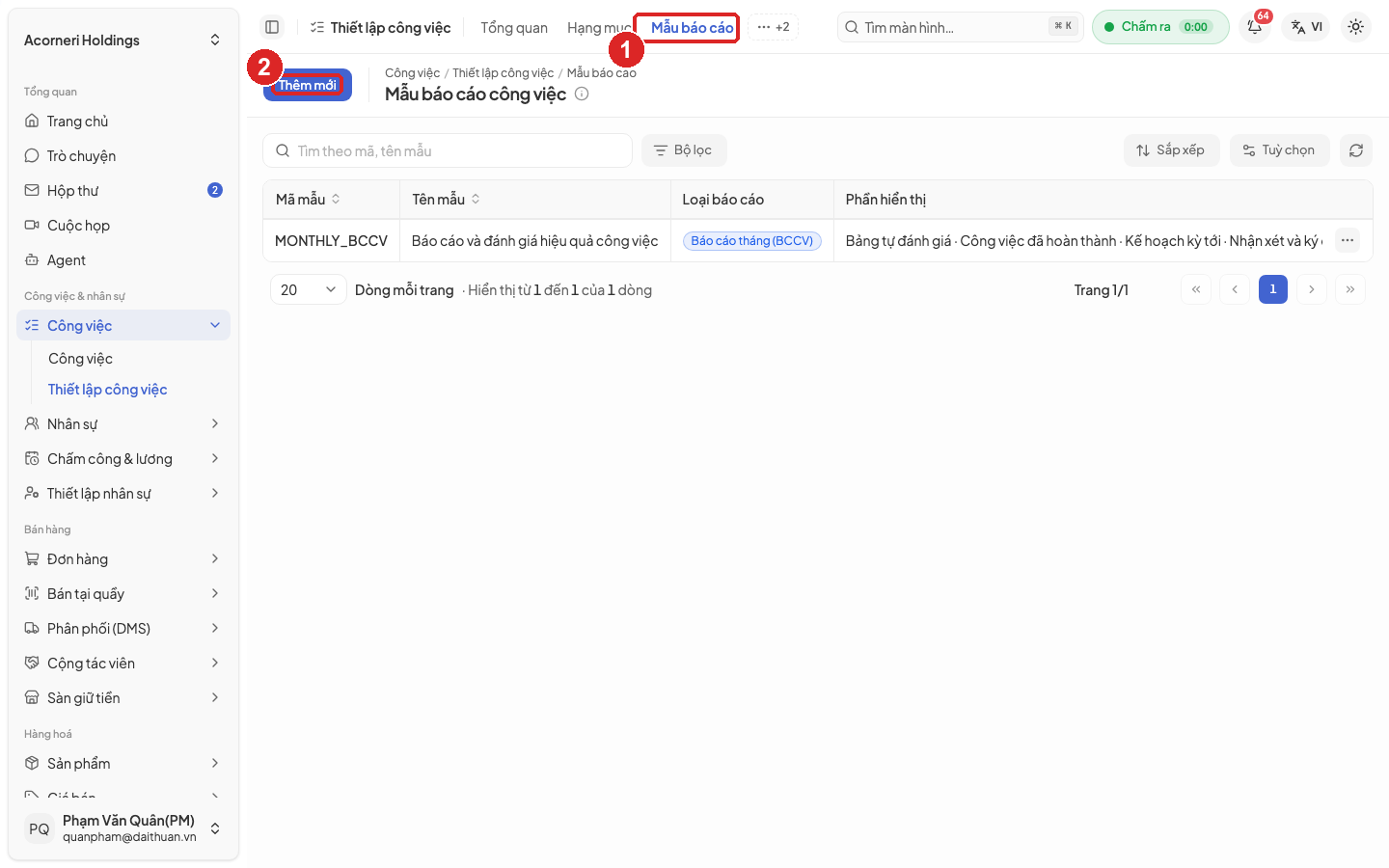The image size is (1389, 868).
Task: Expand the Nhân sự menu
Action: point(123,424)
